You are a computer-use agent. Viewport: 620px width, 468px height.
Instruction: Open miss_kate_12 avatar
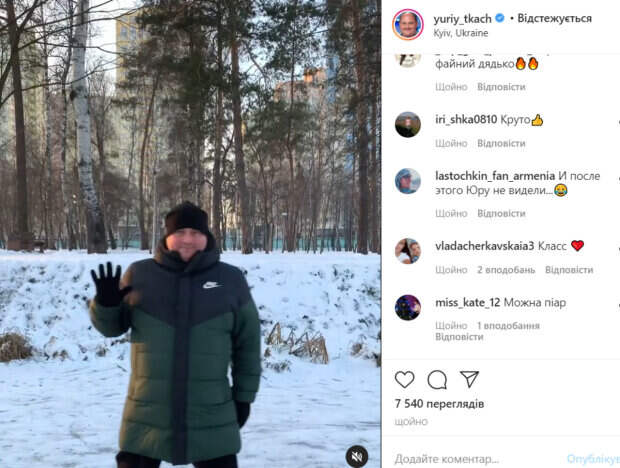(x=408, y=307)
